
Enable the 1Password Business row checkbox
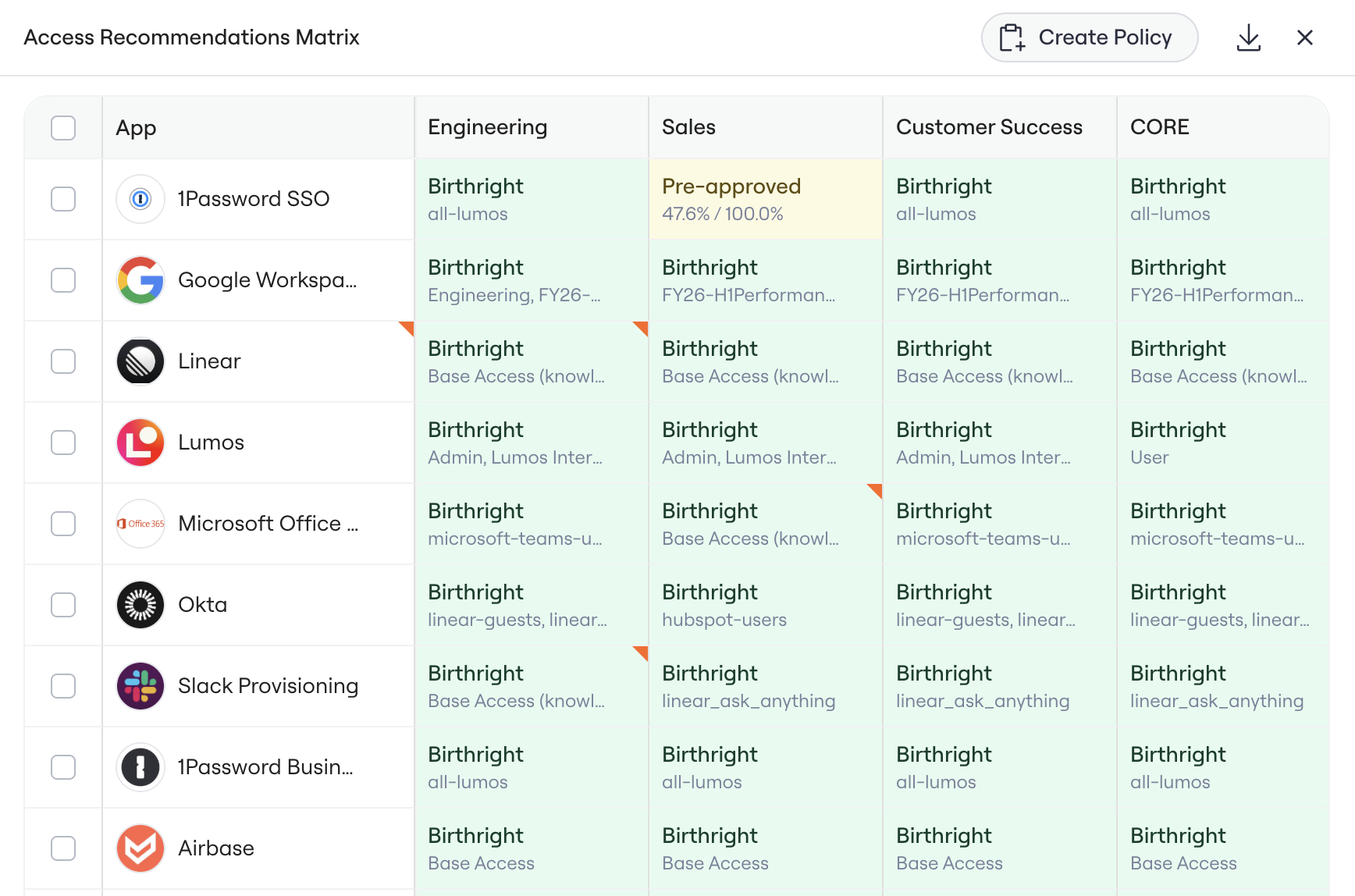tap(63, 767)
